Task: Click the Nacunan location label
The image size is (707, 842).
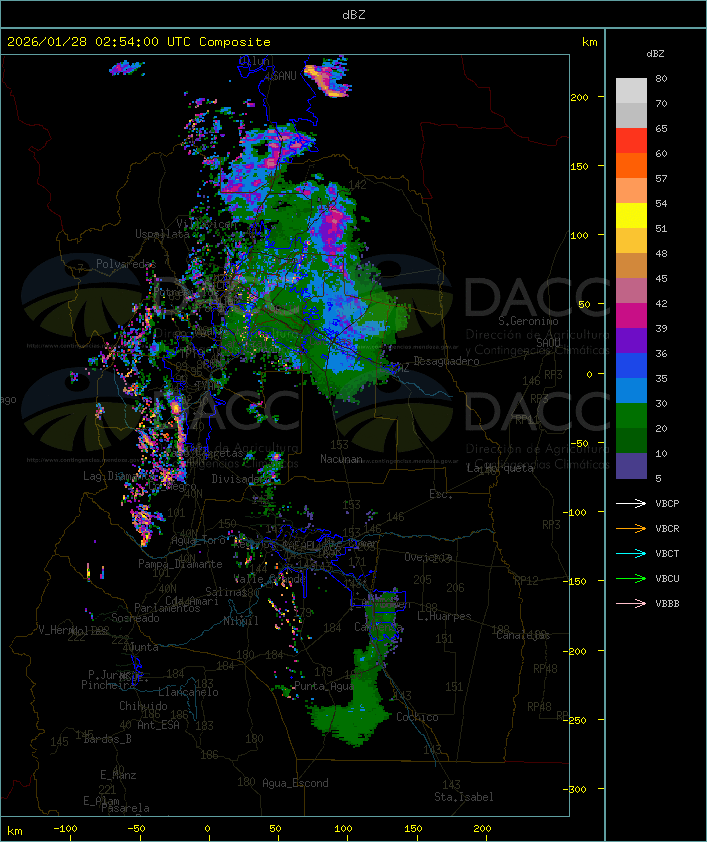Action: (341, 459)
